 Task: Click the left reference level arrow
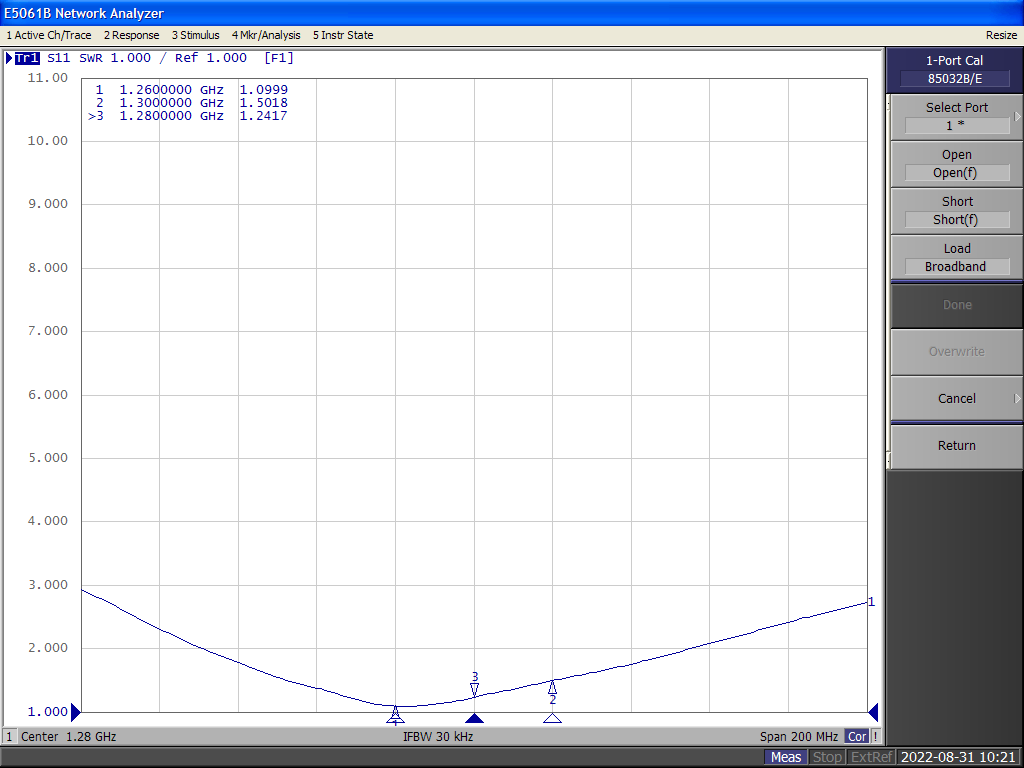click(76, 712)
